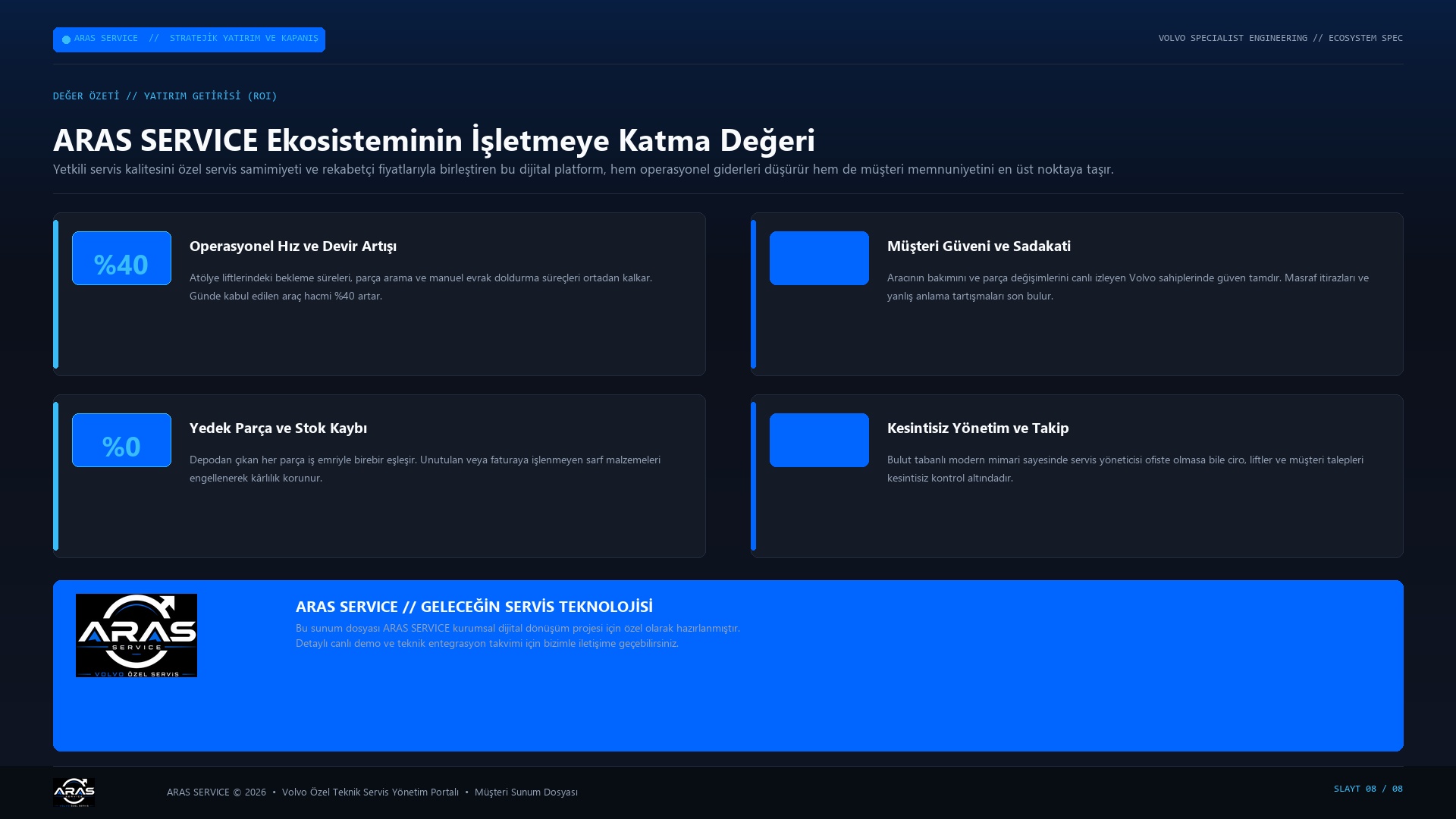Image resolution: width=1456 pixels, height=819 pixels.
Task: Click the description starting 'Depodan çıkan her parça'
Action: coord(425,469)
